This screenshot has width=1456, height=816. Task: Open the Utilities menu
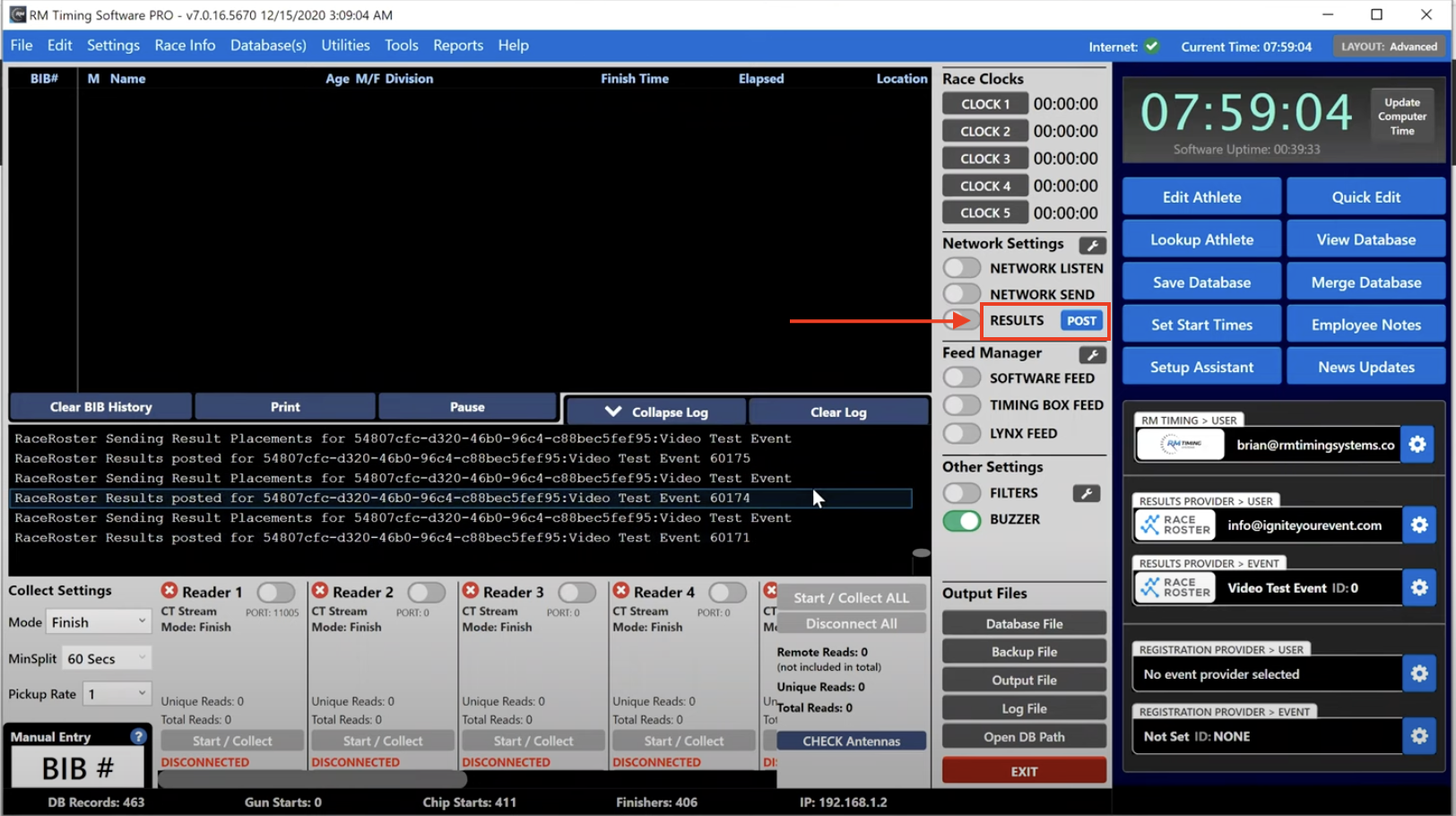pos(345,45)
